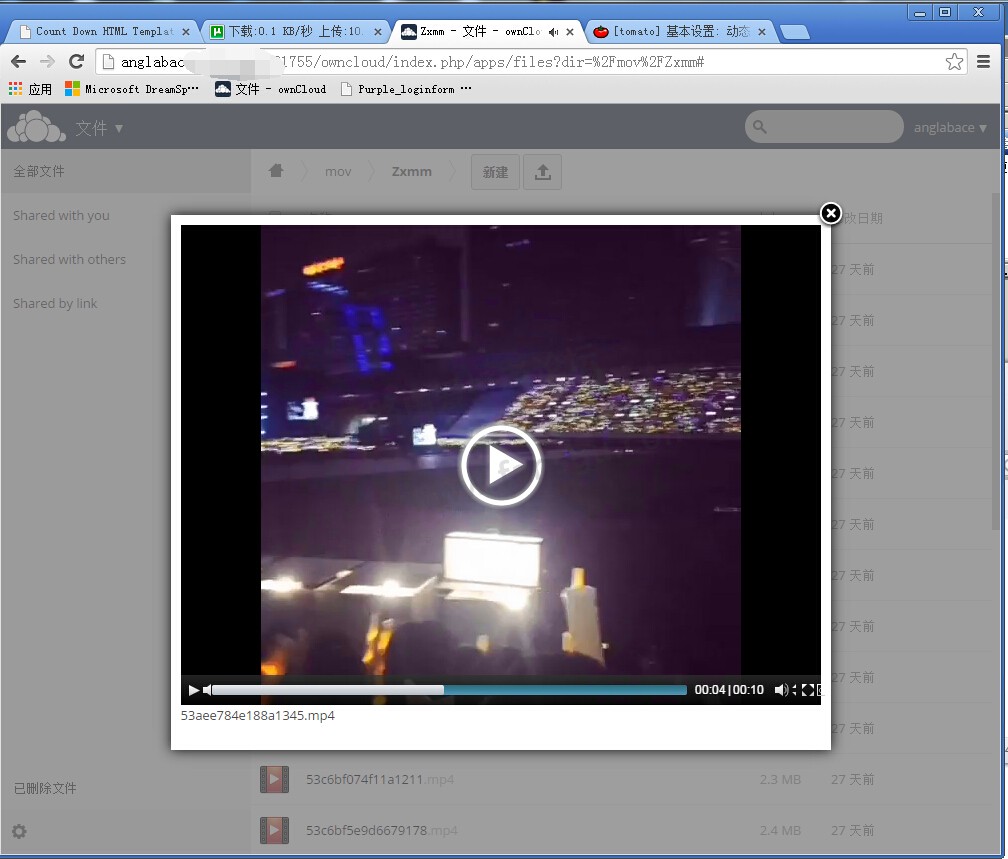Viewport: 1008px width, 859px height.
Task: Click filename 53aee784e188a1345.mp4 caption
Action: pyautogui.click(x=257, y=715)
